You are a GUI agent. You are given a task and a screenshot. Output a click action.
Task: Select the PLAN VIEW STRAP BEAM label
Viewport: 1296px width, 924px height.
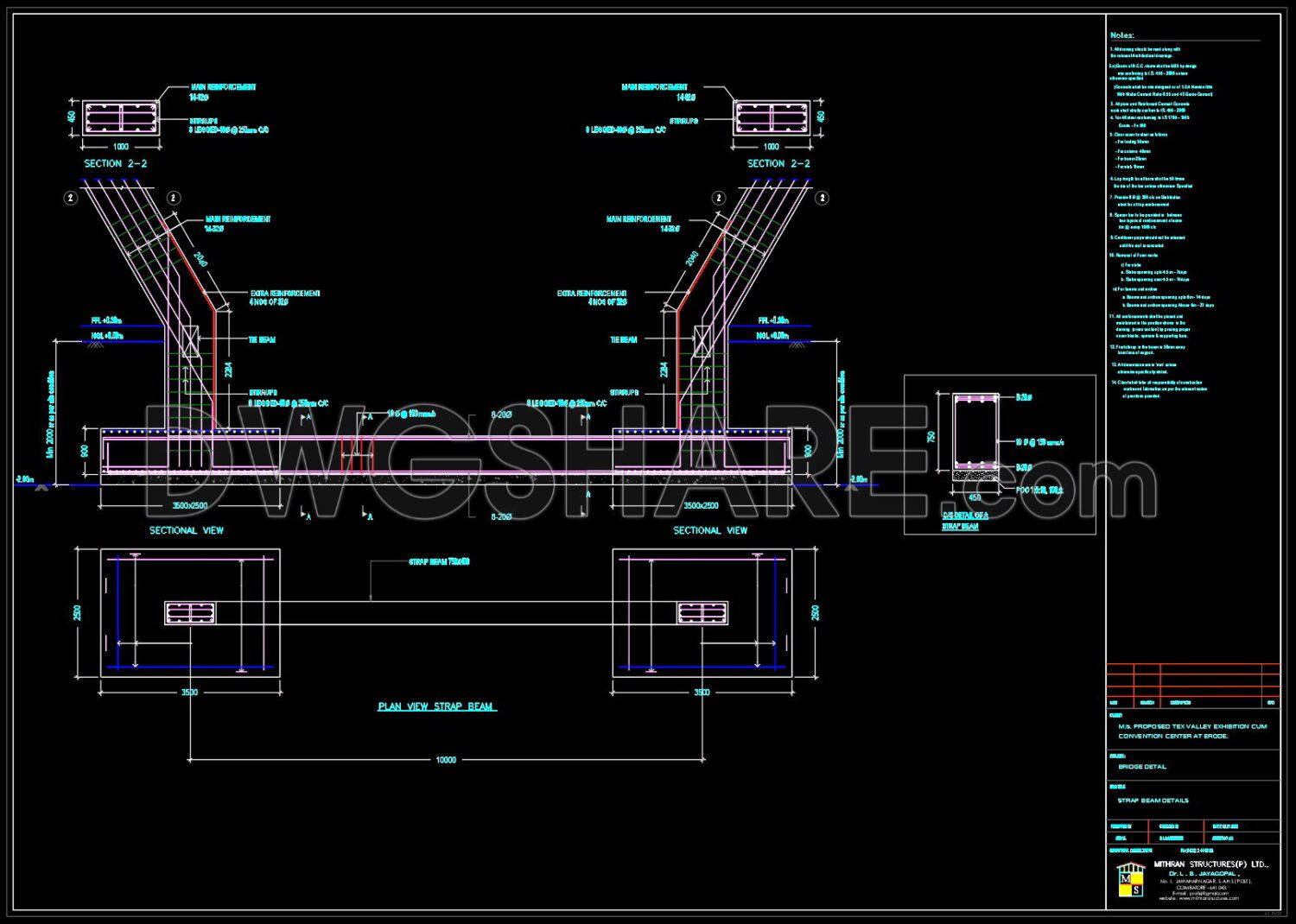click(436, 705)
